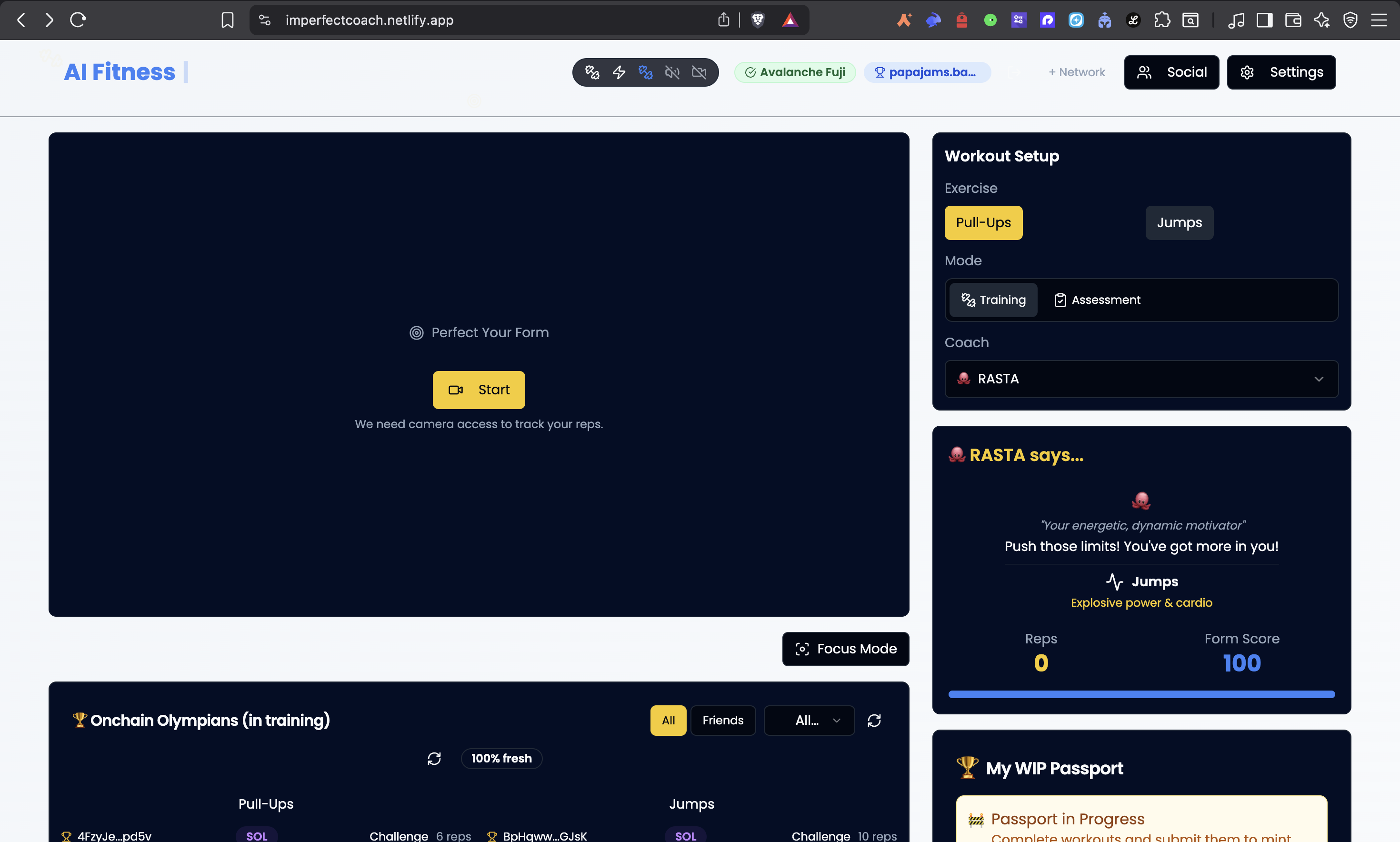The image size is (1400, 842).
Task: Refresh leaderboard with icon beside All... dropdown
Action: pyautogui.click(x=874, y=720)
